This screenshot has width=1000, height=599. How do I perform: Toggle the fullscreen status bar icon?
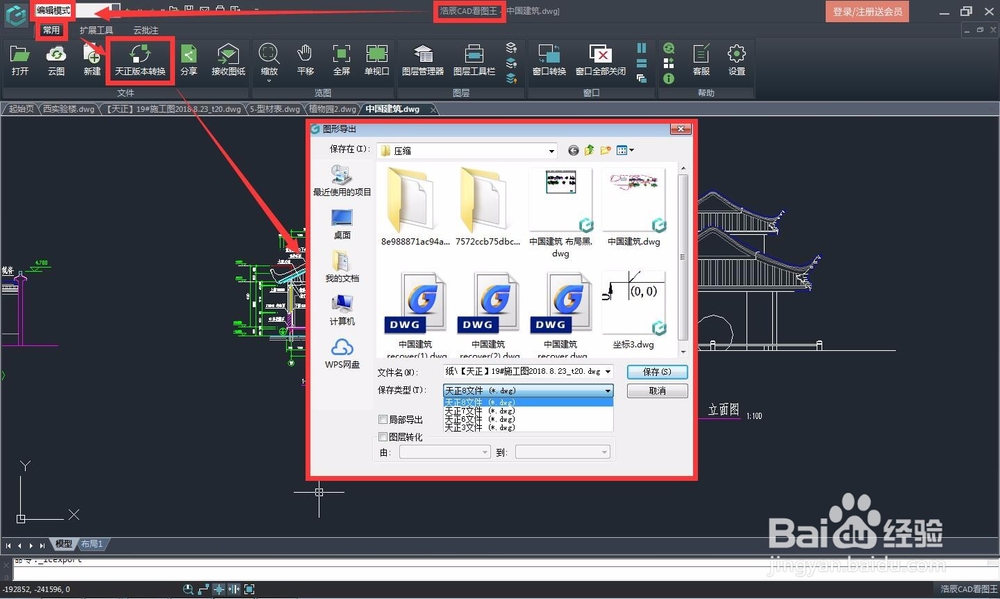click(x=249, y=589)
